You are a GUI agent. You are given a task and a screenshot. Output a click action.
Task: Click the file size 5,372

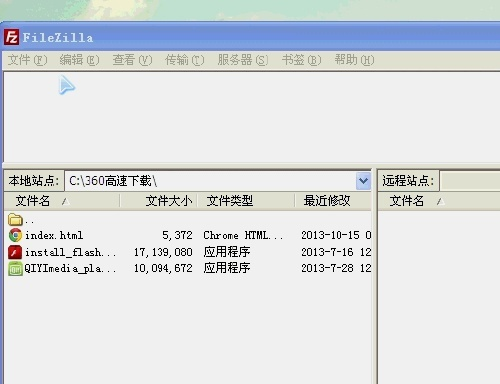[x=177, y=236]
